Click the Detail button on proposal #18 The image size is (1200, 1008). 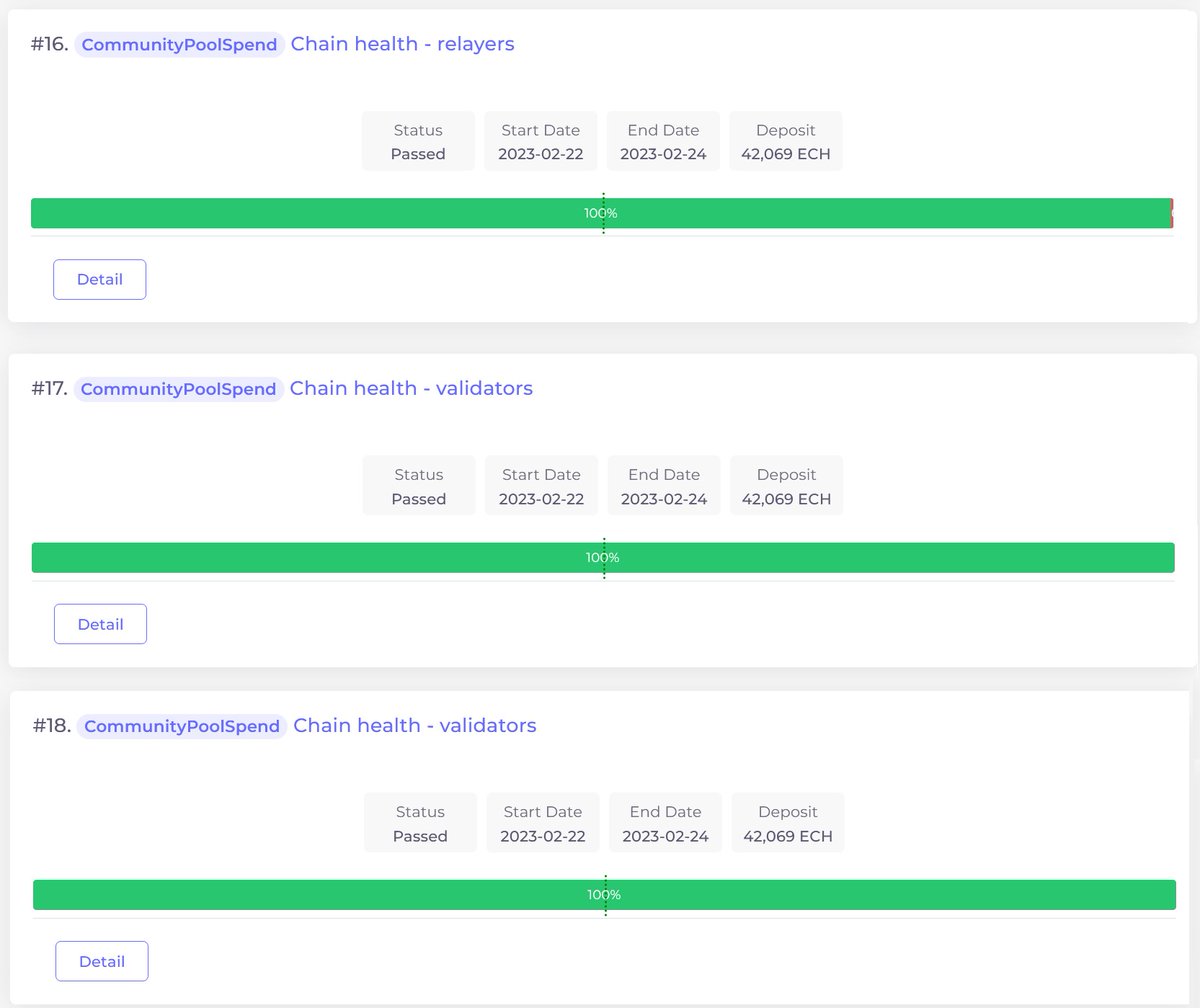(101, 960)
